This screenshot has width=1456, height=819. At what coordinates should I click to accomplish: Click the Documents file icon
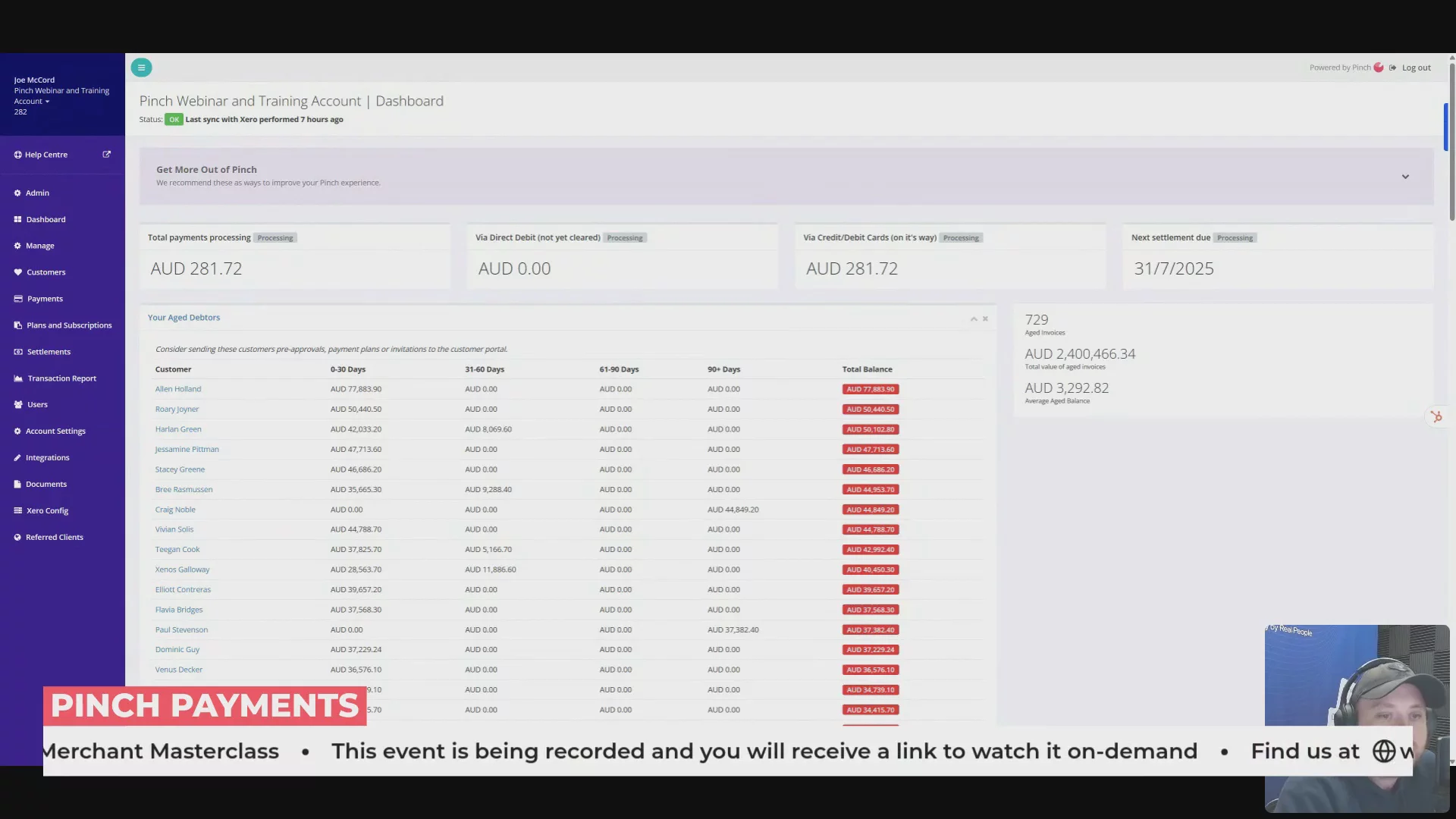(x=17, y=485)
